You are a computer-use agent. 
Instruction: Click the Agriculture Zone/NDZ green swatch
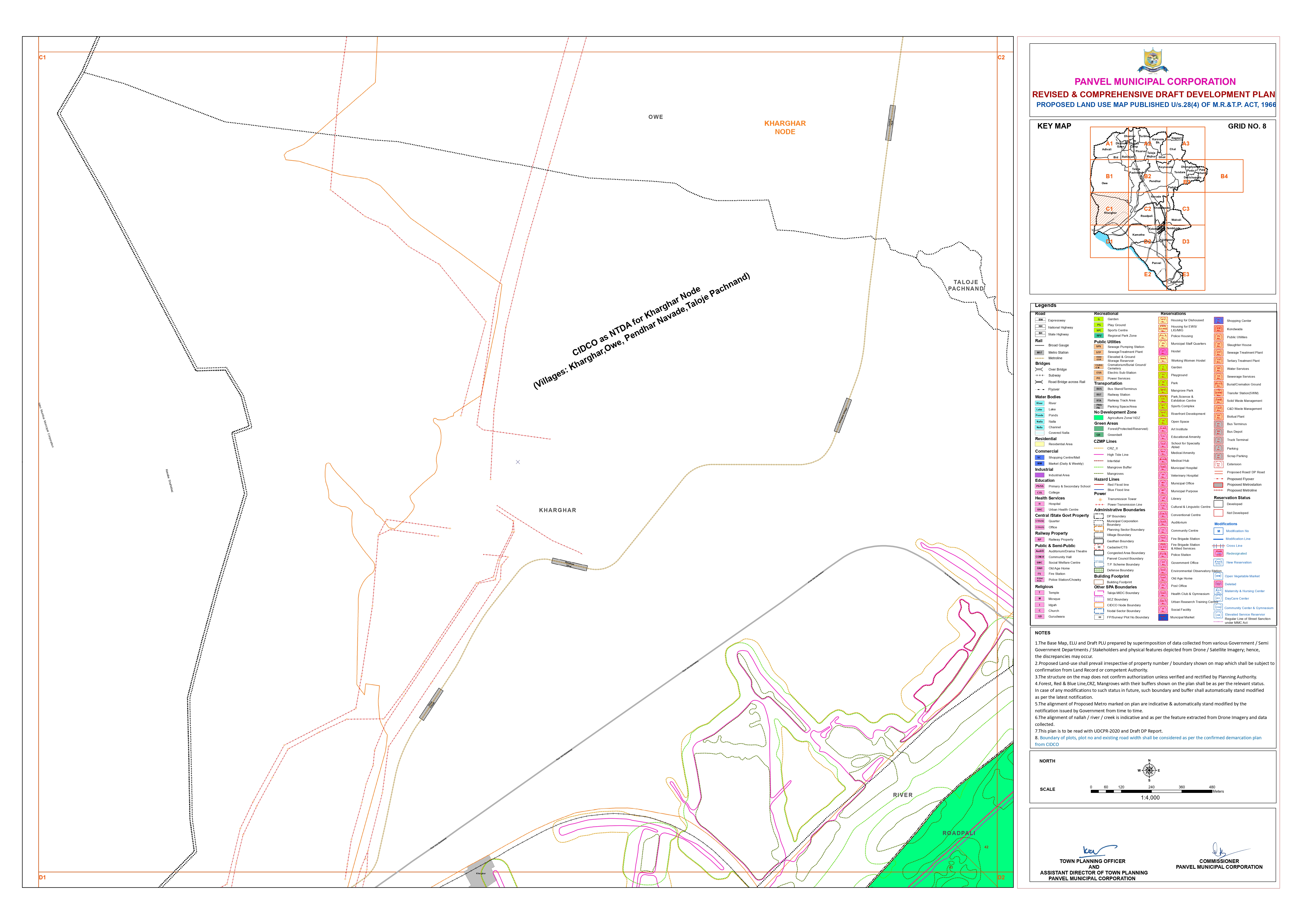tap(1099, 418)
